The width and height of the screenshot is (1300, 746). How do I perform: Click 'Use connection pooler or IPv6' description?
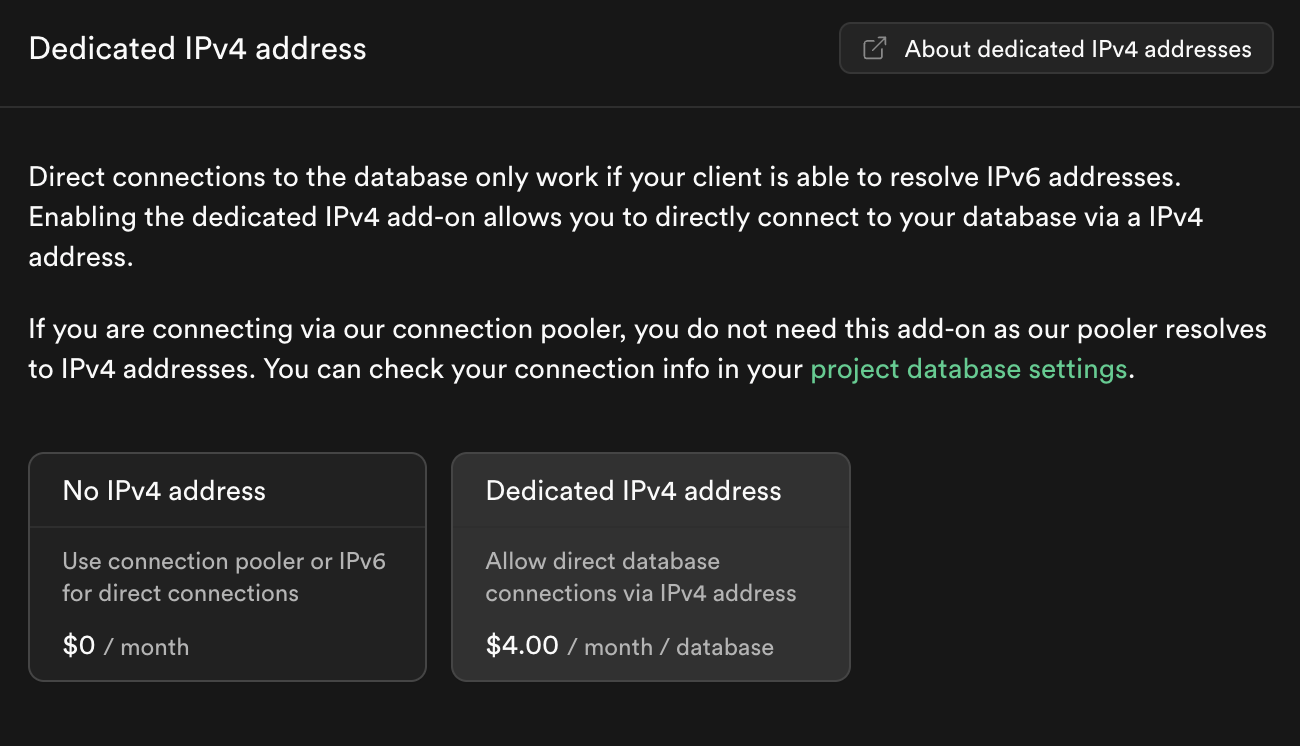224,561
